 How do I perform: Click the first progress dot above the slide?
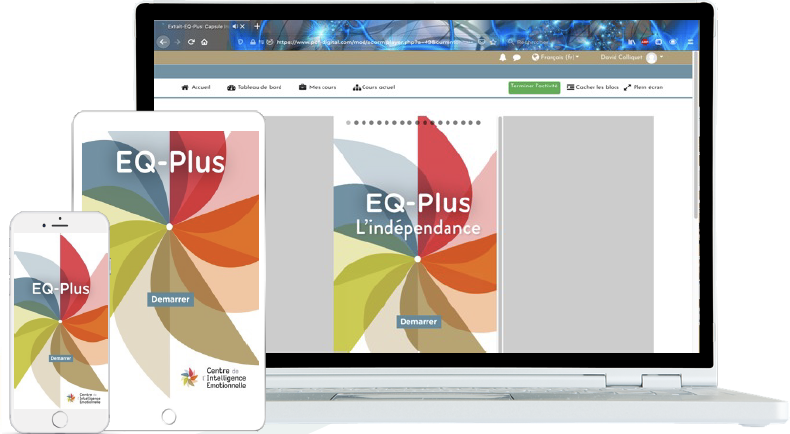click(348, 122)
